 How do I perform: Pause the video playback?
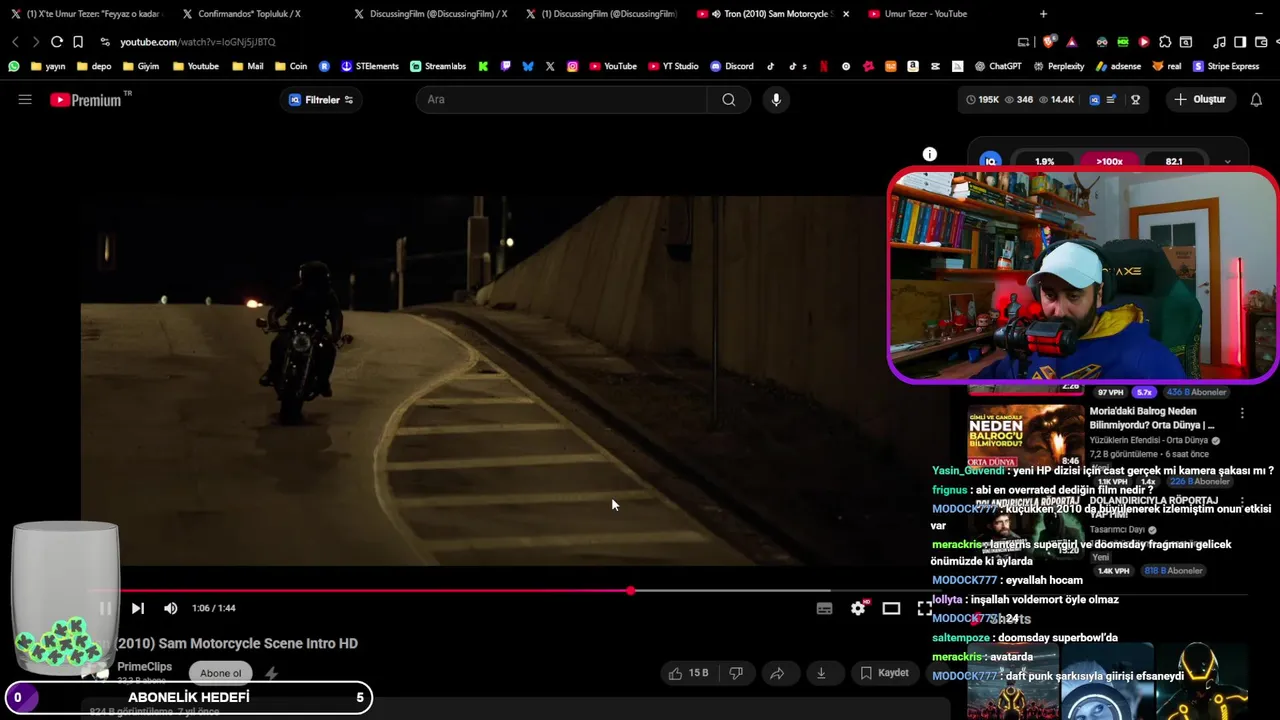[105, 608]
